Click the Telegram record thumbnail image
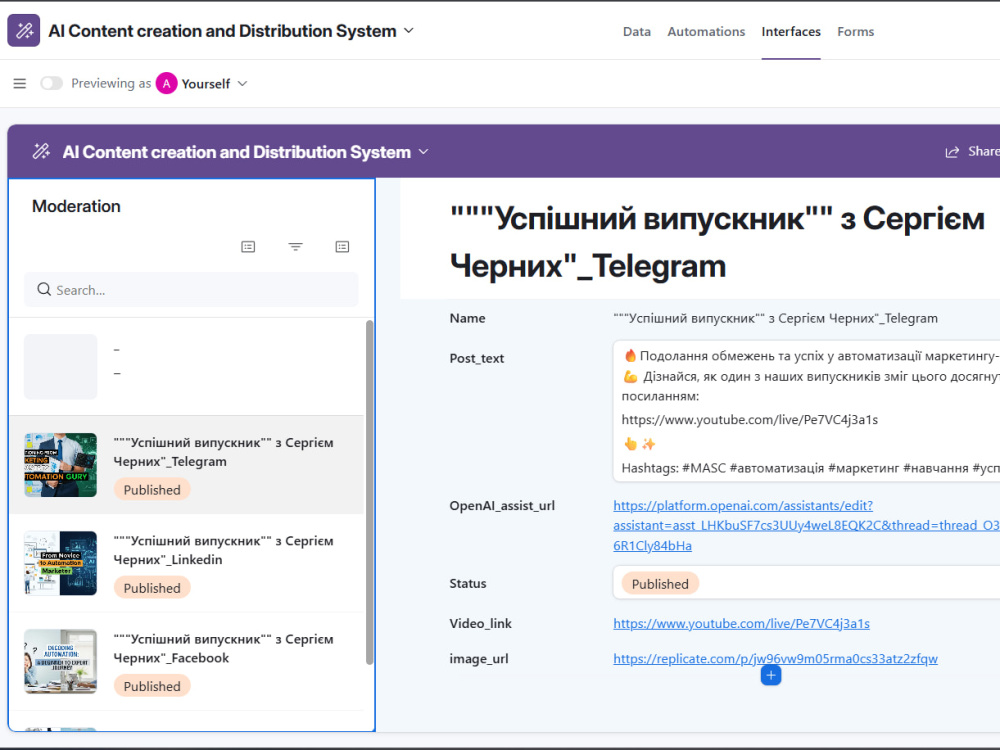Screen dimensions: 1000x750 pyautogui.click(x=61, y=465)
